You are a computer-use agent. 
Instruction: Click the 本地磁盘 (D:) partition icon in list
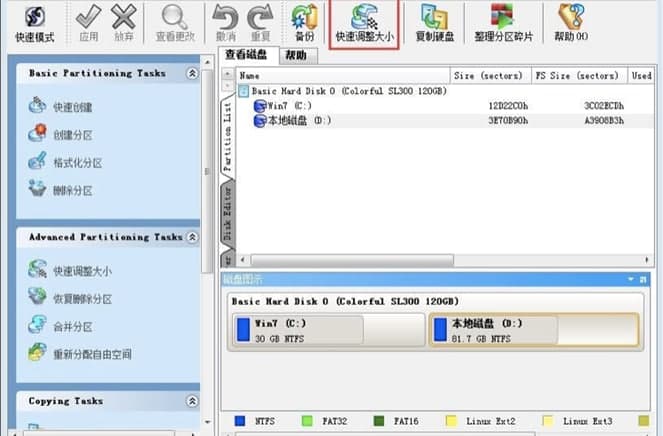(x=259, y=121)
